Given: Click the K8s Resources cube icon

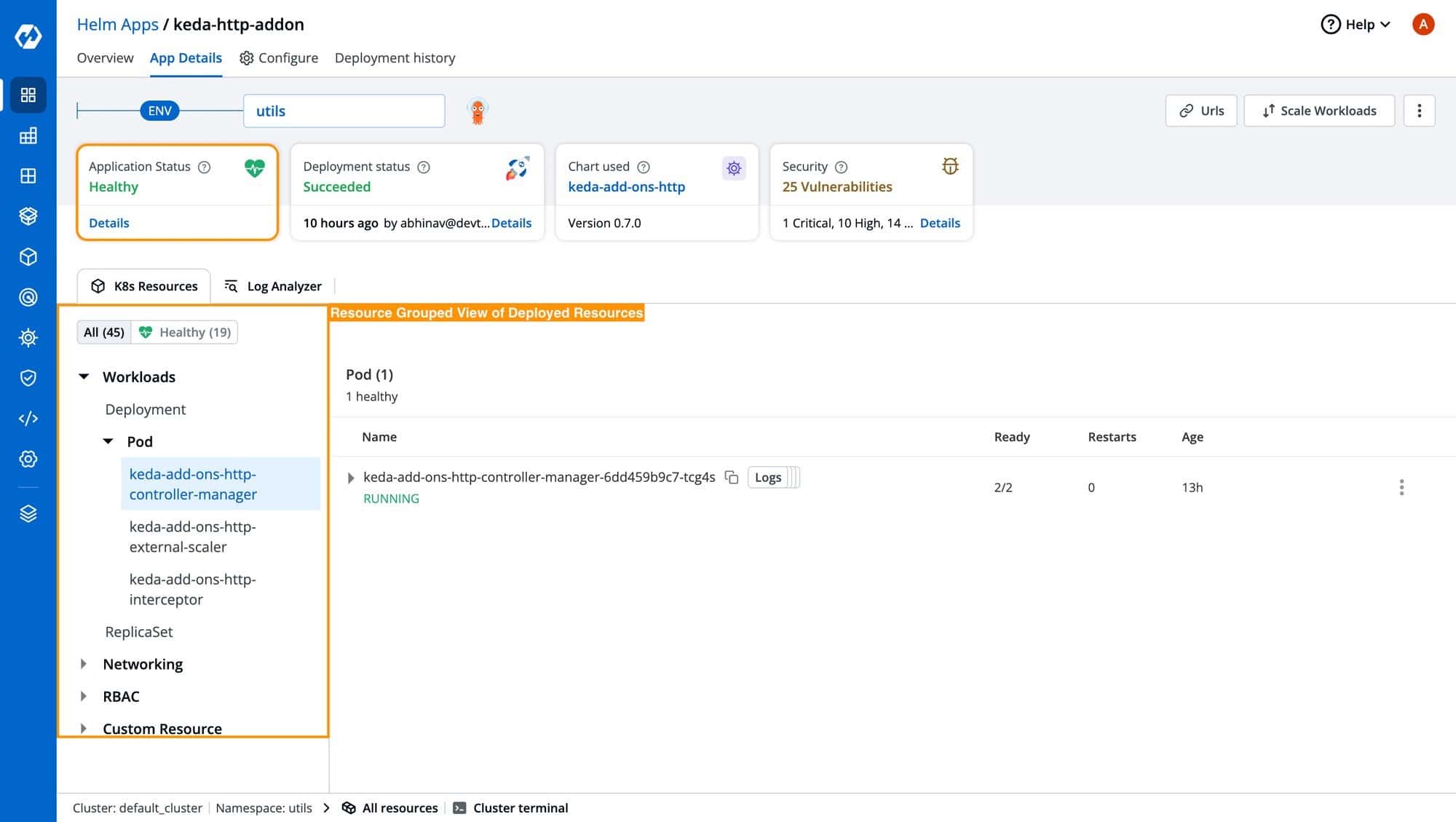Looking at the screenshot, I should click(x=97, y=286).
